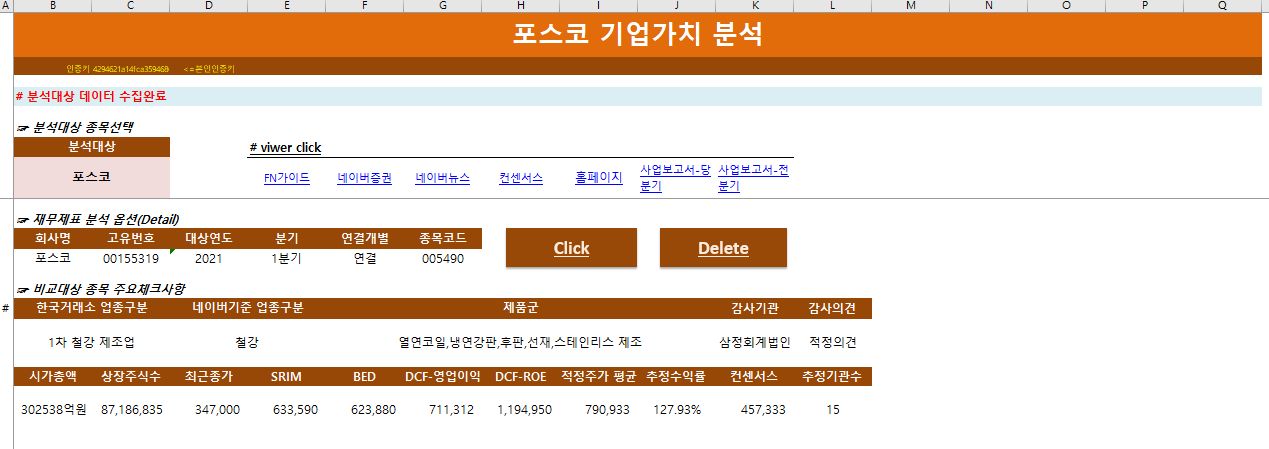The image size is (1269, 449).
Task: Select the 삼정회계법인 cell
Action: pos(755,342)
